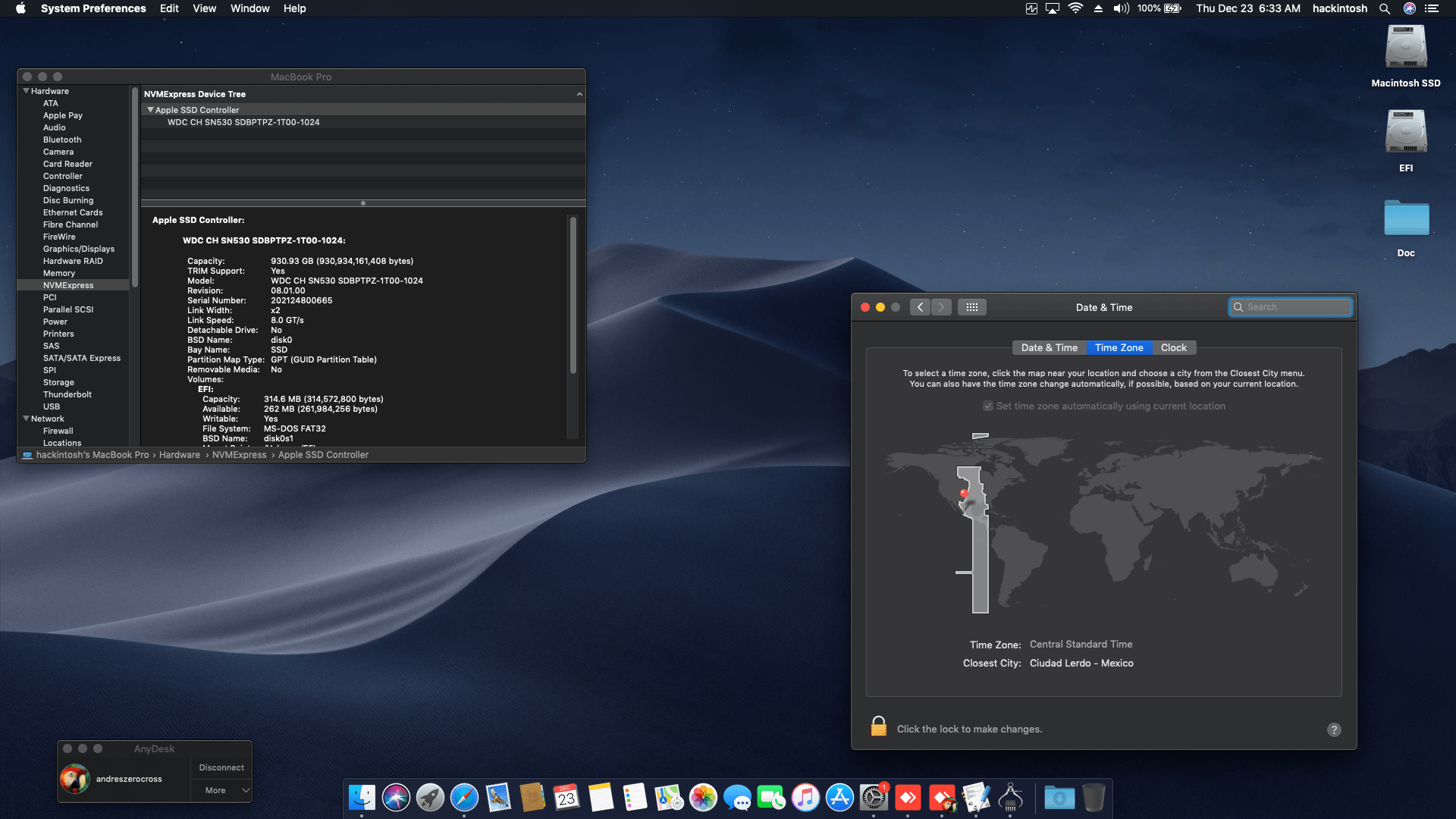The width and height of the screenshot is (1456, 819).
Task: Open the View menu
Action: [204, 8]
